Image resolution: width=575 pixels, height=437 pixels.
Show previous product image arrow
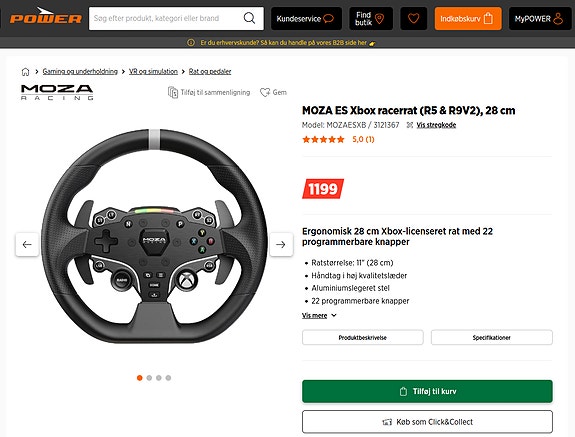coord(27,245)
